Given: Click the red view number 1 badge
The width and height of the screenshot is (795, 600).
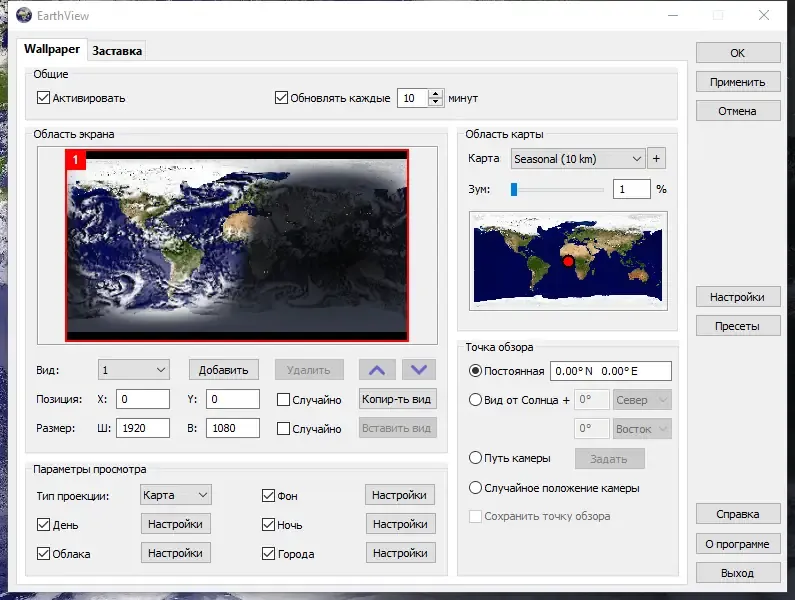Looking at the screenshot, I should [x=76, y=159].
